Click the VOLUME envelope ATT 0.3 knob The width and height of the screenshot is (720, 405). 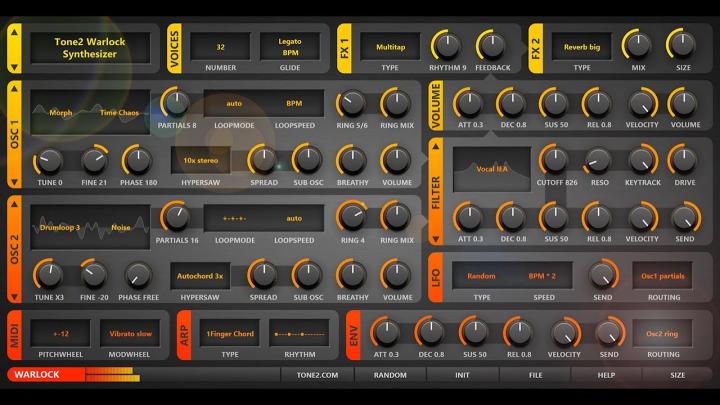(469, 103)
